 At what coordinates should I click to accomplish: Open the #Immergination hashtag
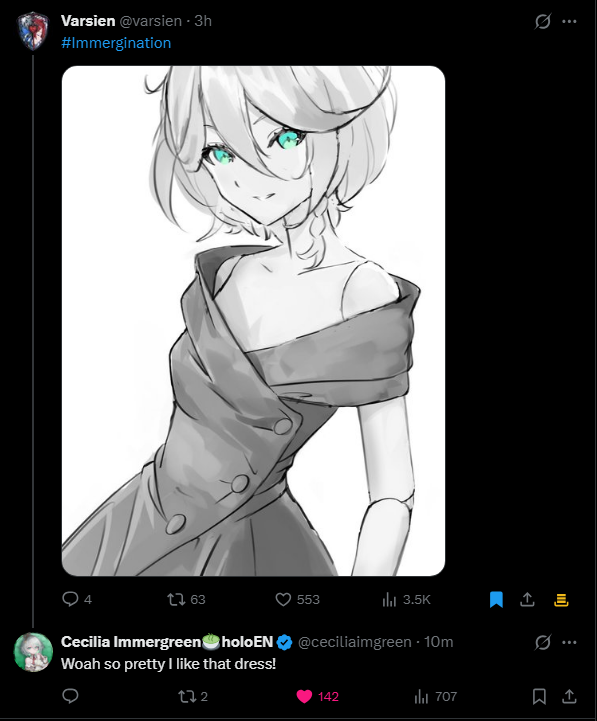coord(116,43)
